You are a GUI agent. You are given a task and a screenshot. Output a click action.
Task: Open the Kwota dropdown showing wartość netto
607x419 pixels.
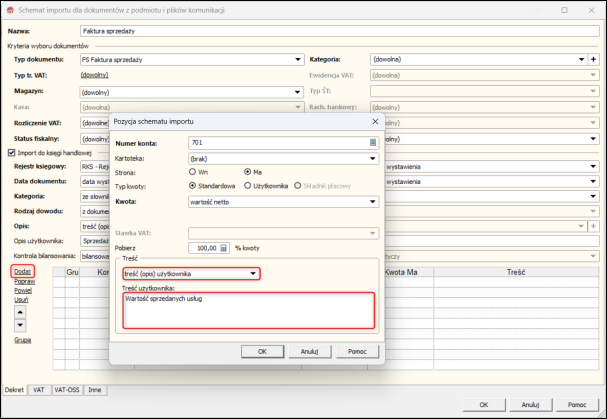point(372,202)
